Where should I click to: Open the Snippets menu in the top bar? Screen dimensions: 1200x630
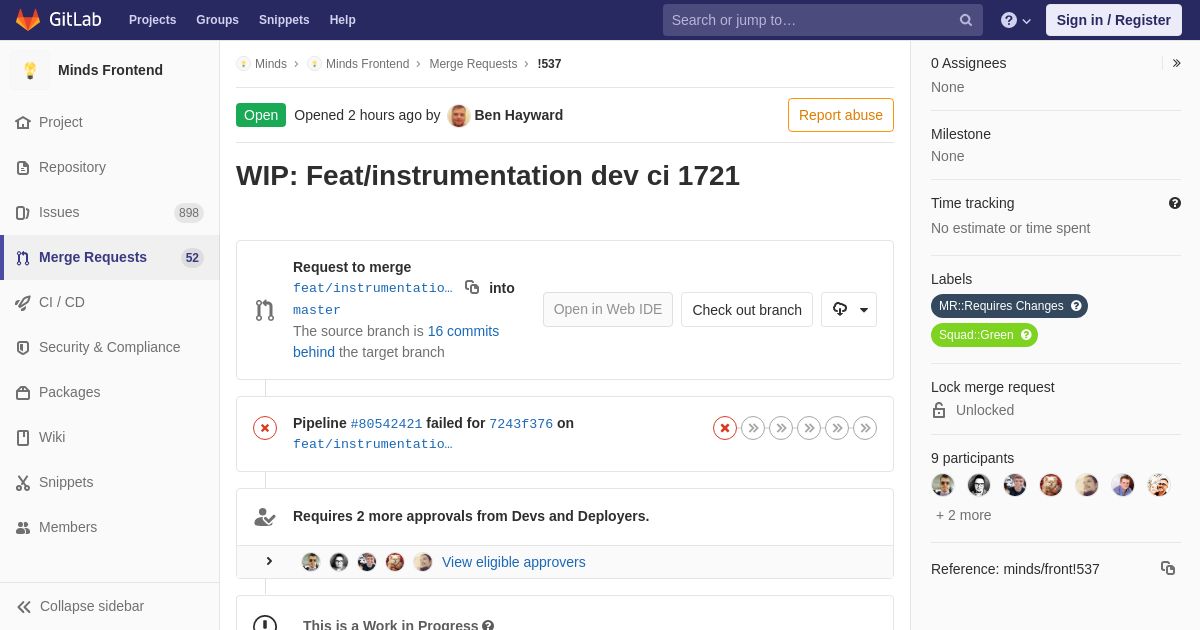pos(284,20)
